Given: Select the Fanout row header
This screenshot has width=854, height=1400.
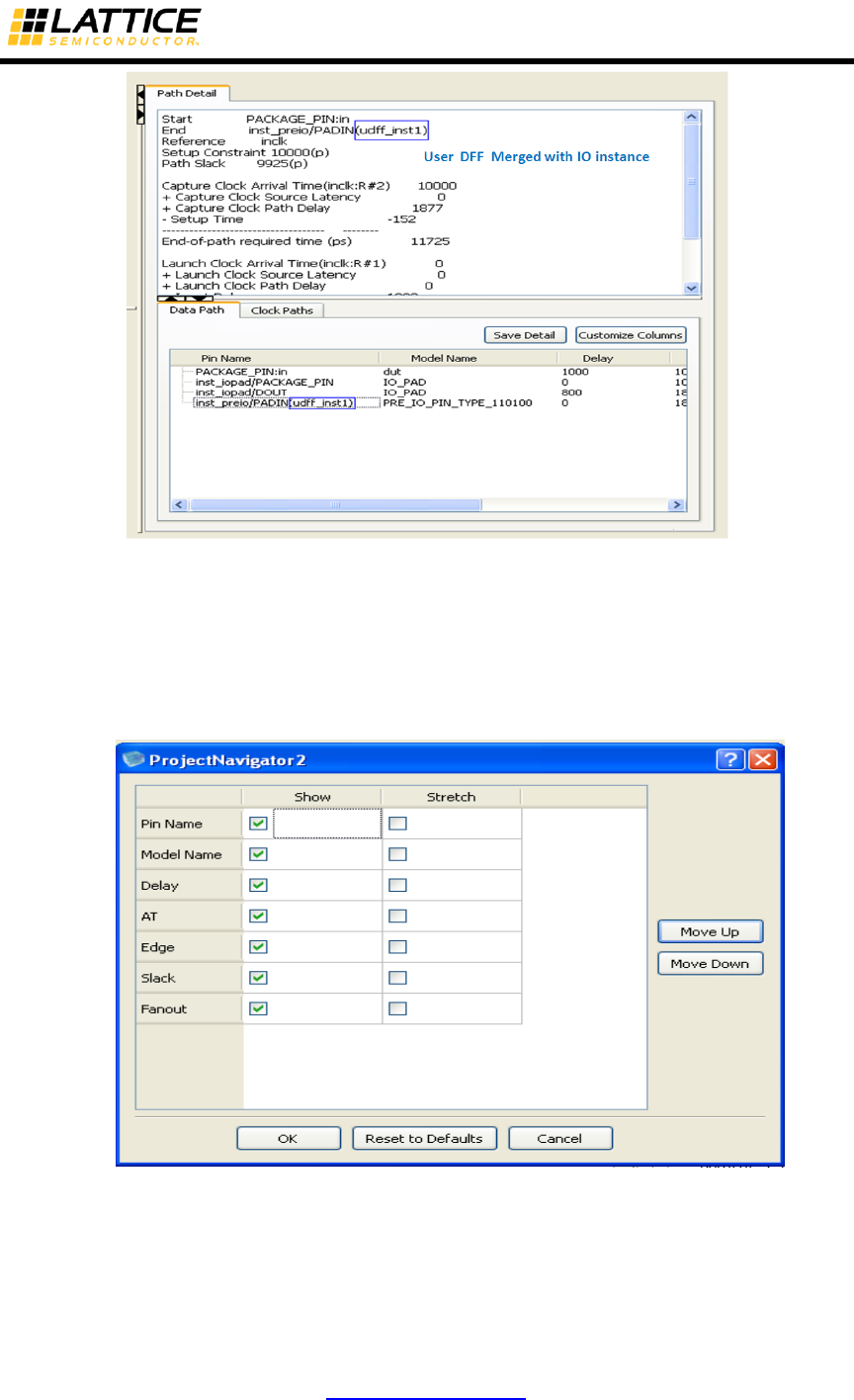Looking at the screenshot, I should click(x=189, y=1008).
